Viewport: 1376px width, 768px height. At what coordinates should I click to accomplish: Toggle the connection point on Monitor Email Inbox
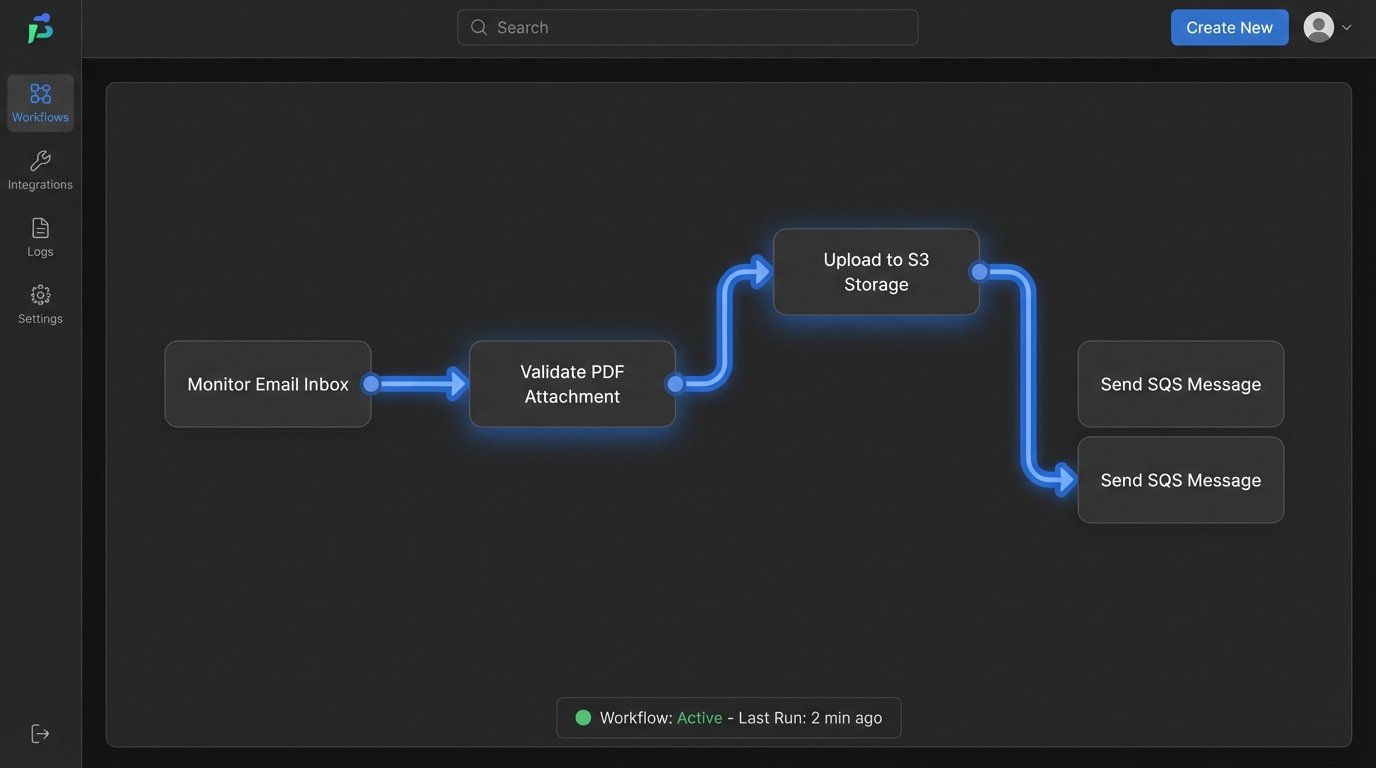pos(370,383)
